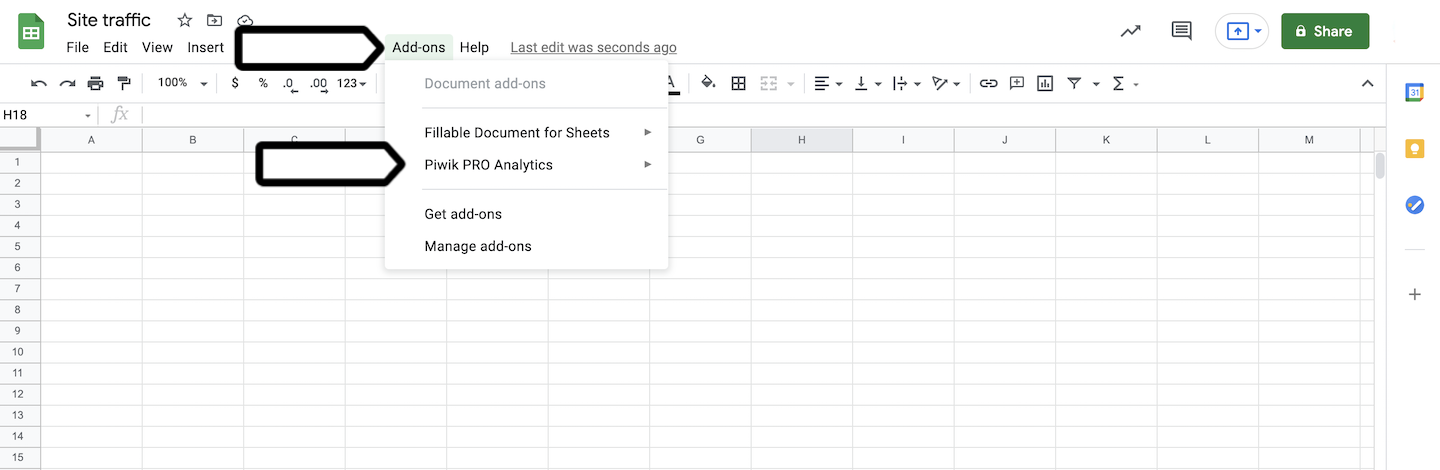Screen dimensions: 1440x470
Task: Click the Create a filter funnel icon
Action: point(1074,83)
